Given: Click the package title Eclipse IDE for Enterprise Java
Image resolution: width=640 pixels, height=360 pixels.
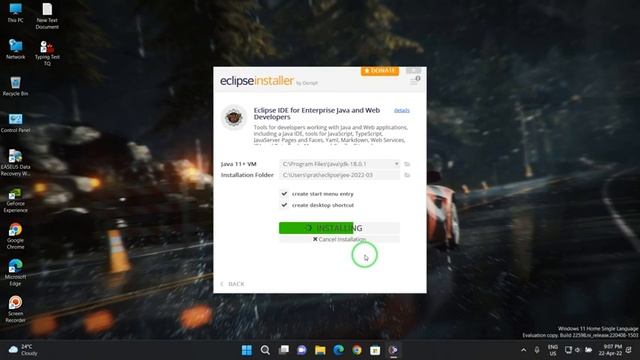Looking at the screenshot, I should (x=317, y=113).
